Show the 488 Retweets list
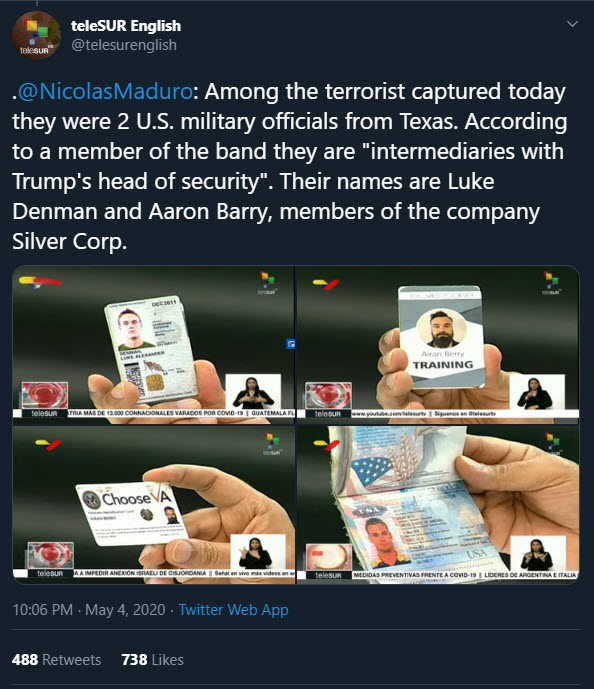Image resolution: width=594 pixels, height=689 pixels. click(x=57, y=660)
